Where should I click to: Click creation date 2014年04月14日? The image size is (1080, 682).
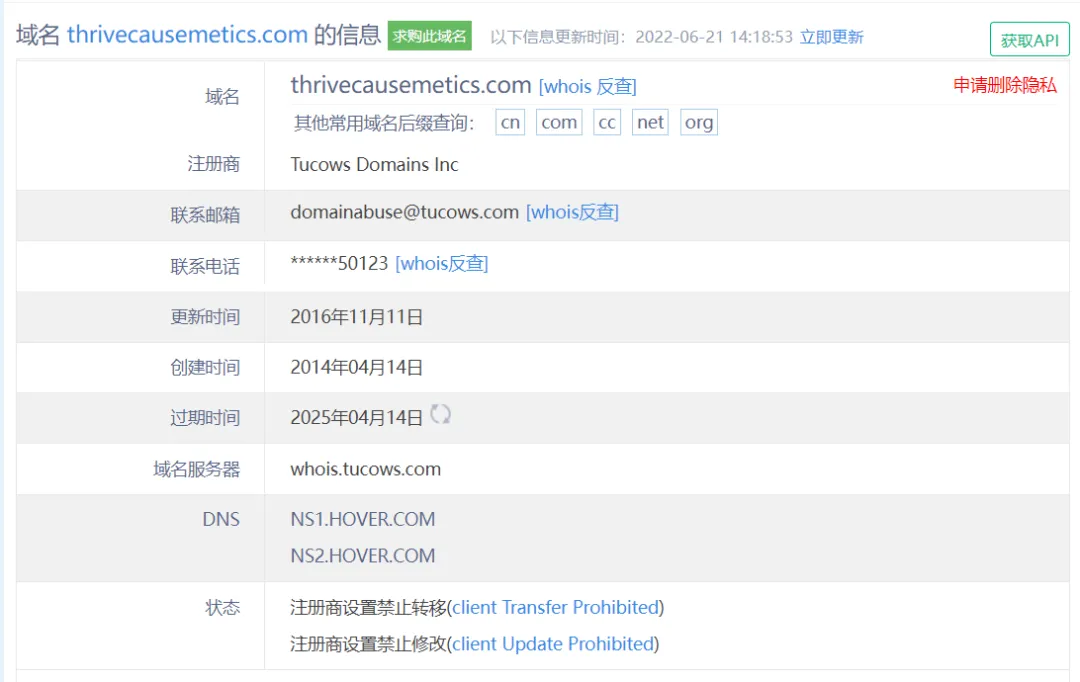click(356, 367)
